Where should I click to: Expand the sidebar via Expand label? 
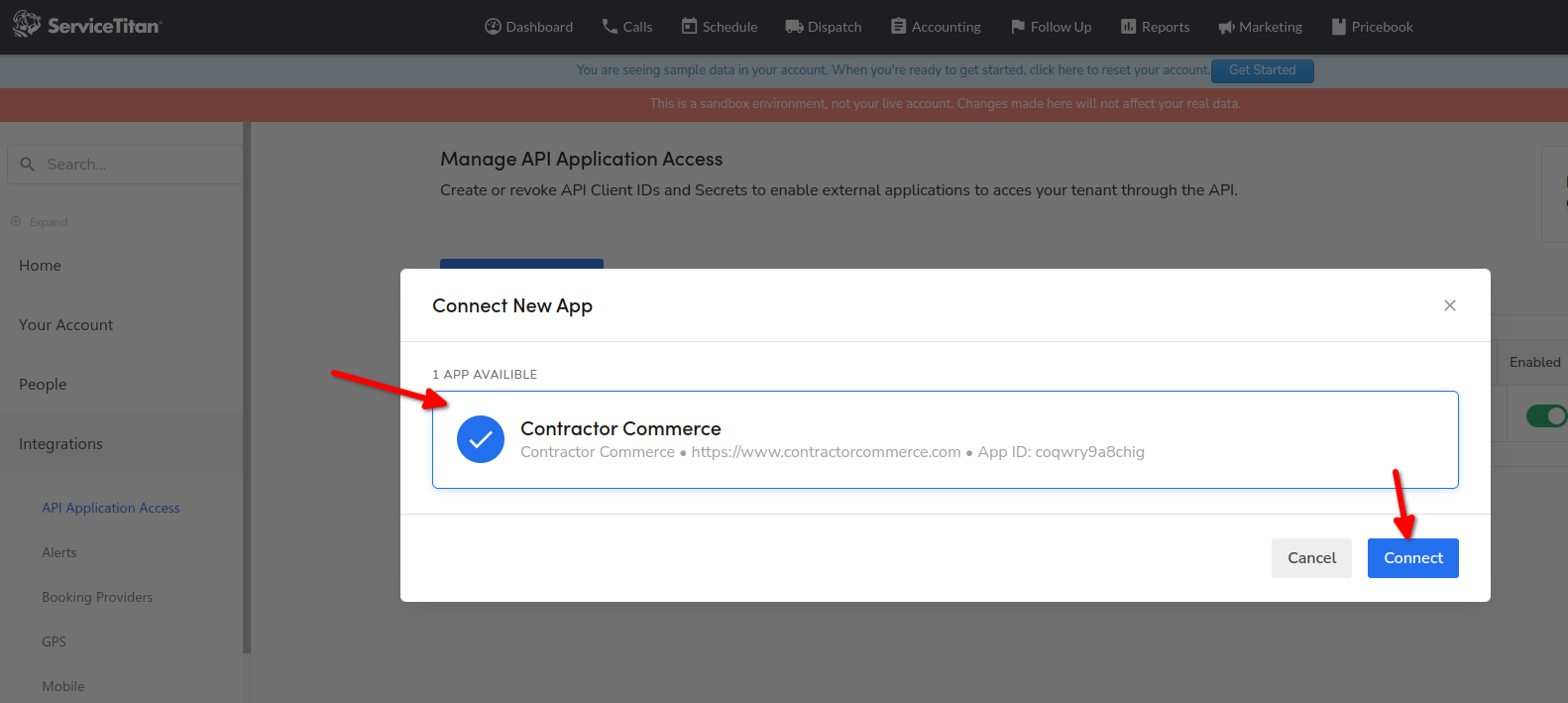(x=49, y=222)
